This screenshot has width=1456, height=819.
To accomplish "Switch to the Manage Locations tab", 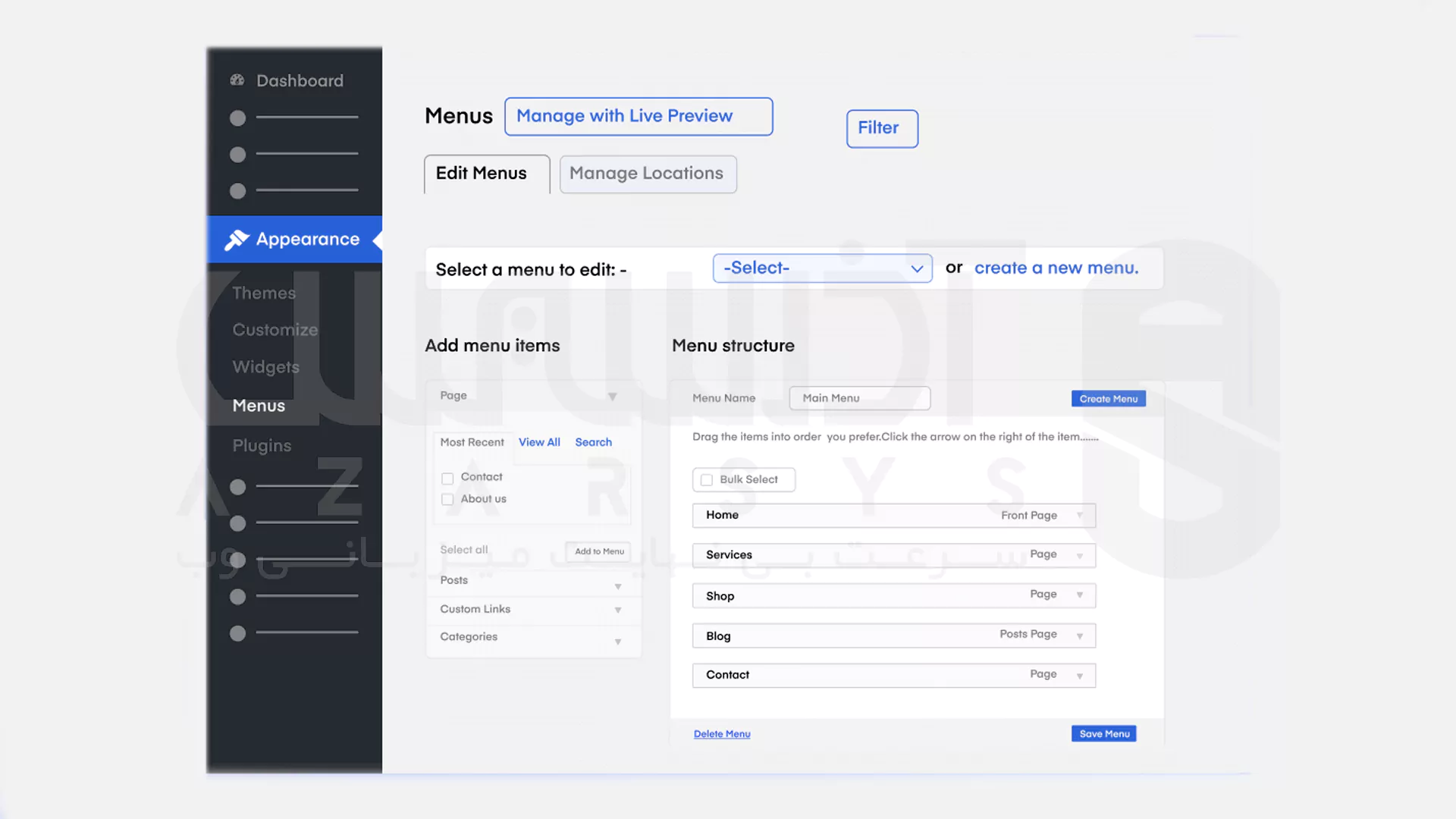I will 647,174.
